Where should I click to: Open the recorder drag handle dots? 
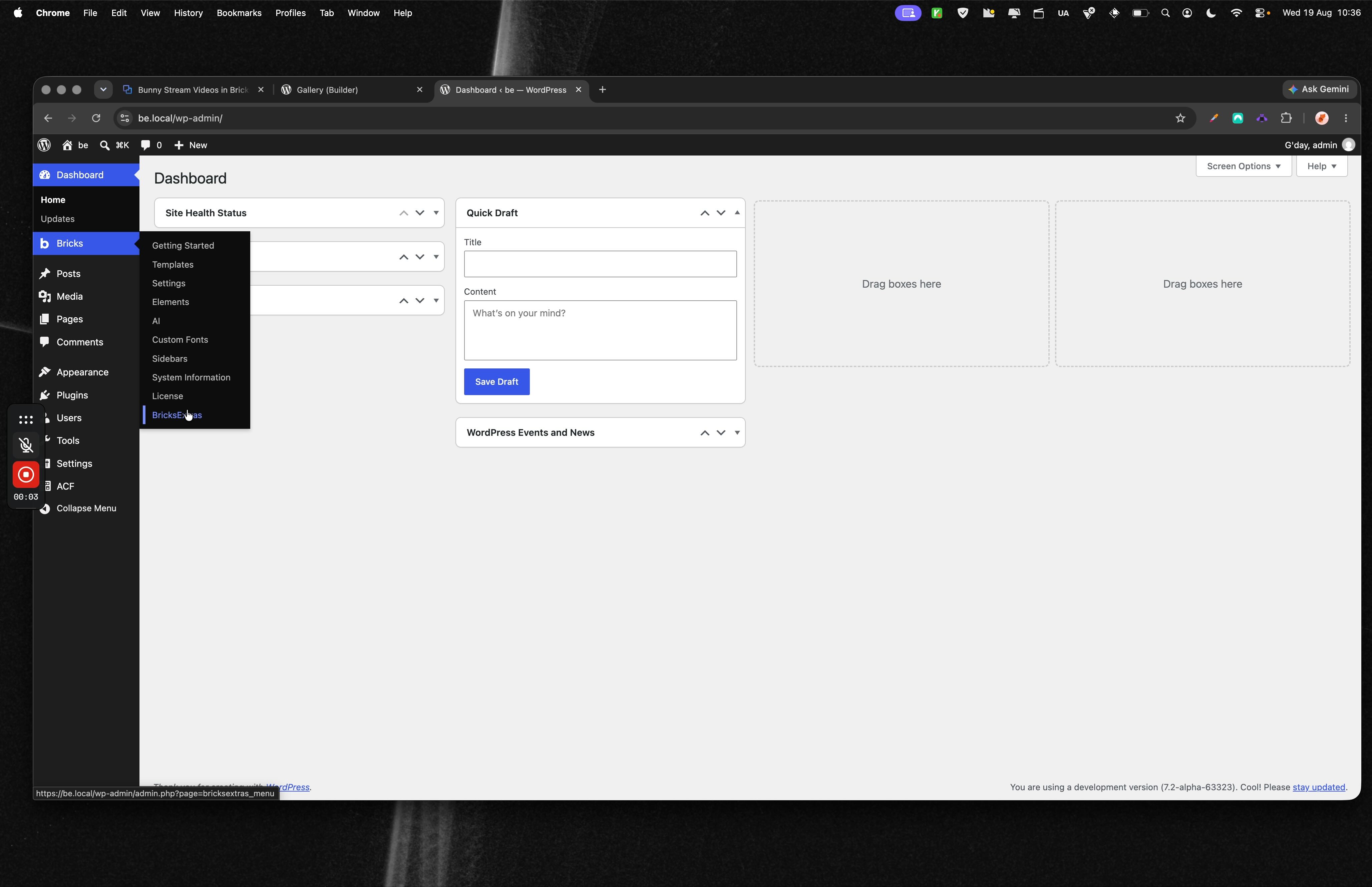point(26,419)
